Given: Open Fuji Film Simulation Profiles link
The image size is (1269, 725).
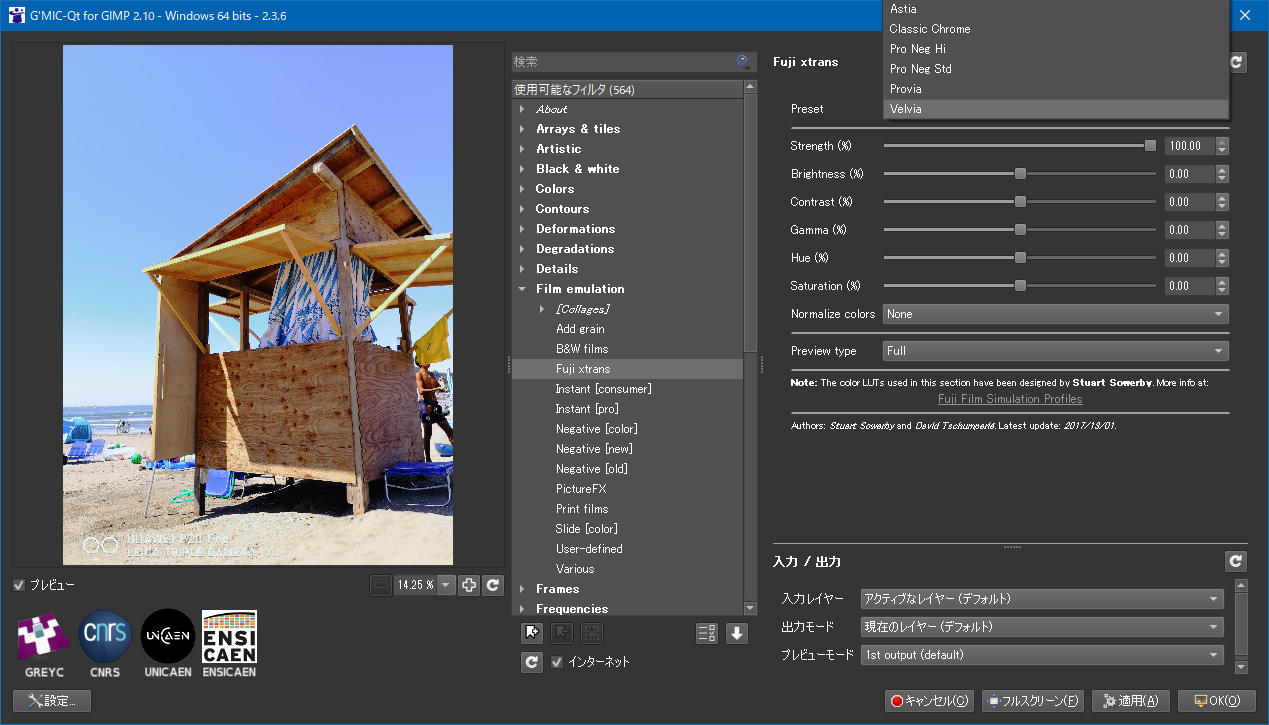Looking at the screenshot, I should coord(1010,399).
